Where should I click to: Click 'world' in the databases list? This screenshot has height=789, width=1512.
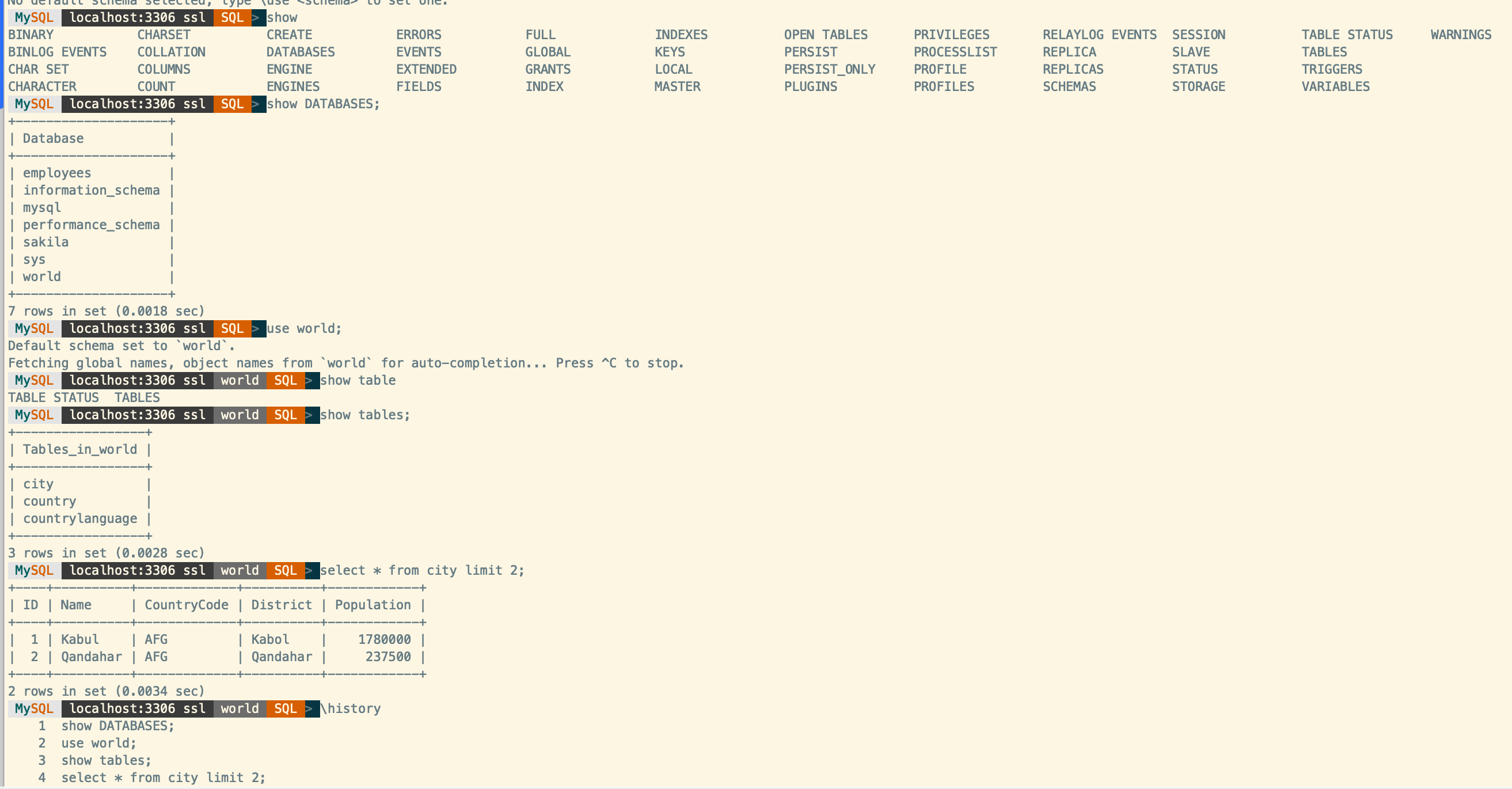click(41, 276)
